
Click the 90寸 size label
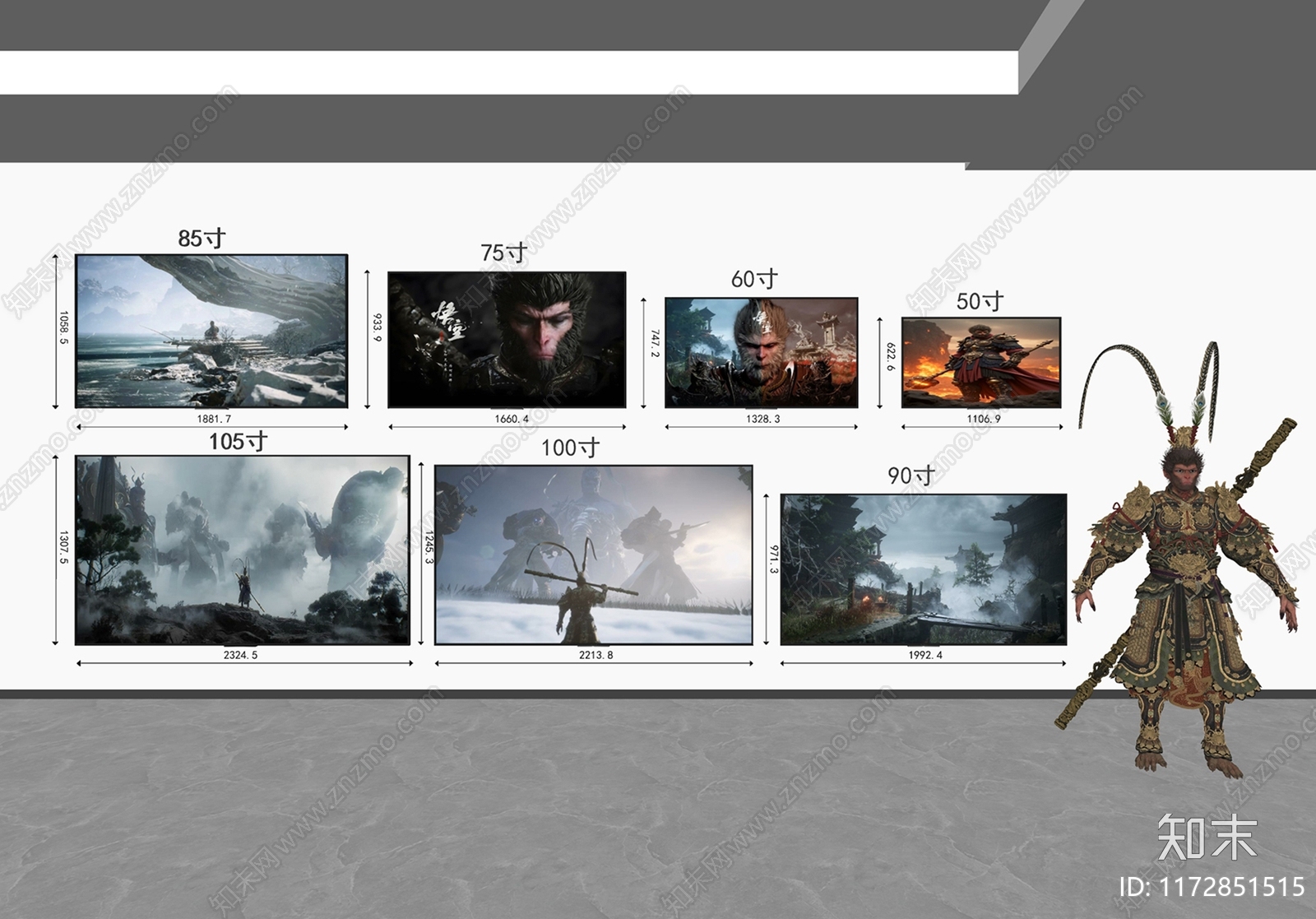pyautogui.click(x=911, y=476)
